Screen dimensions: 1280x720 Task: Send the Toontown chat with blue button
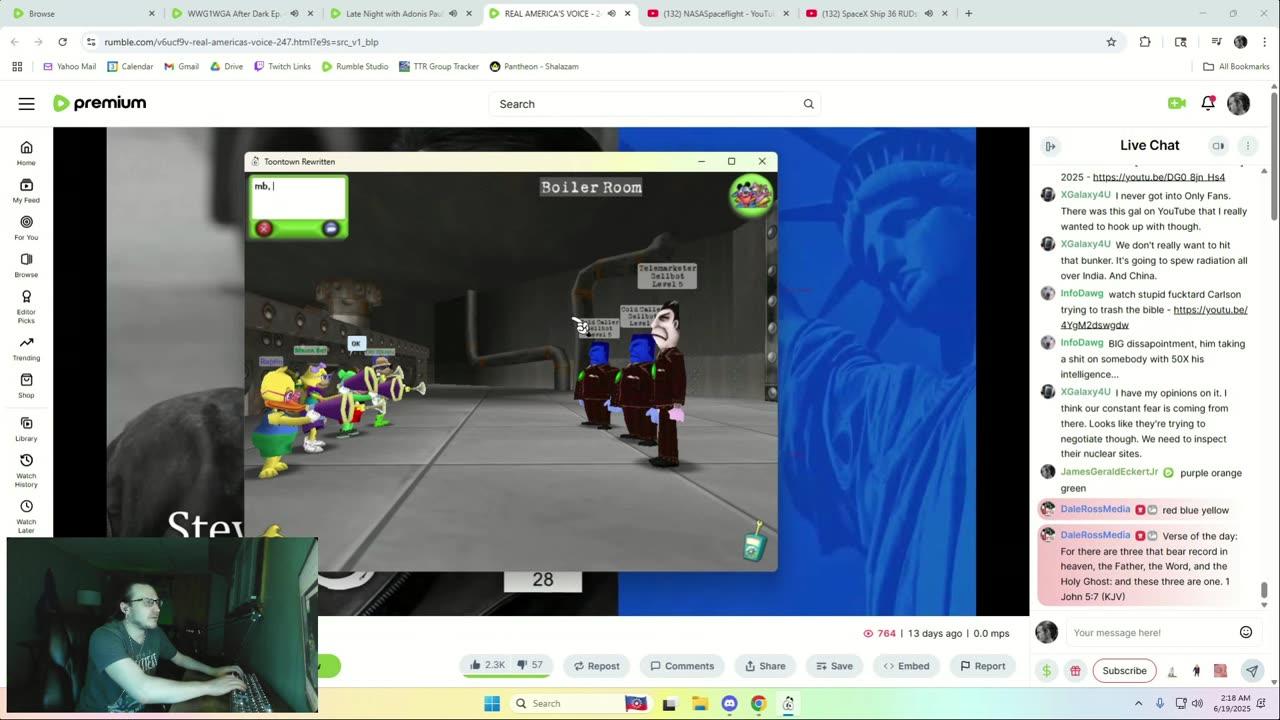coord(331,228)
